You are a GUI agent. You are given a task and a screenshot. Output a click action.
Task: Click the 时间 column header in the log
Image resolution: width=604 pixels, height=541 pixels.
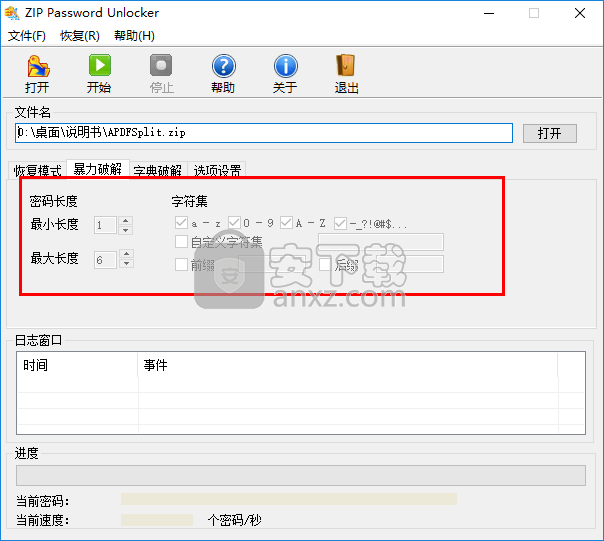(x=77, y=365)
